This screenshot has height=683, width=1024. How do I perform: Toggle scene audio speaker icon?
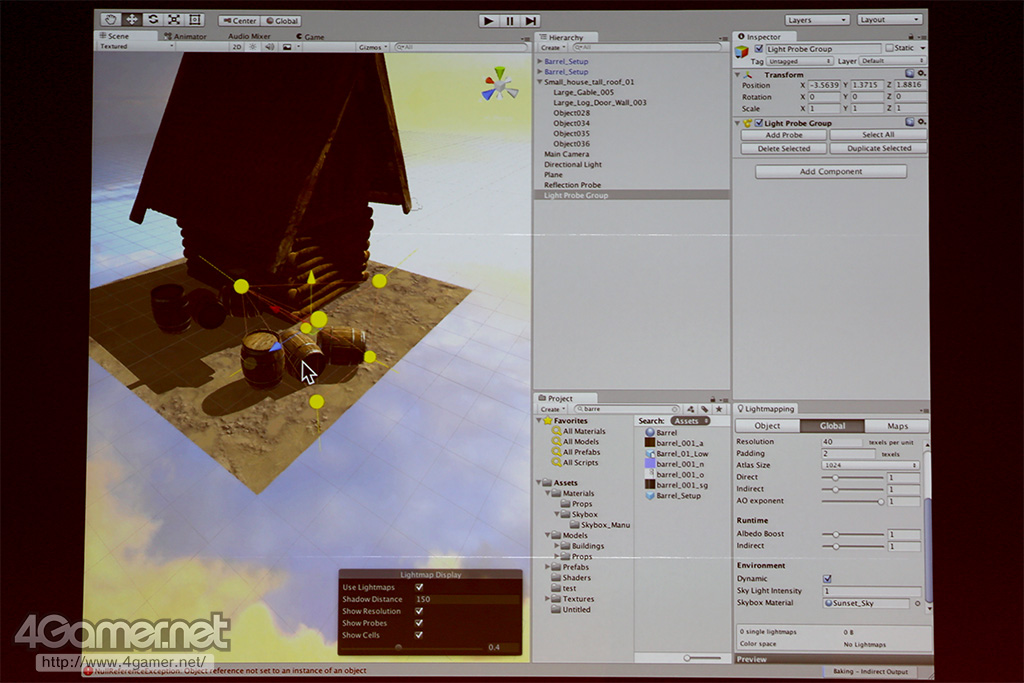click(x=269, y=47)
